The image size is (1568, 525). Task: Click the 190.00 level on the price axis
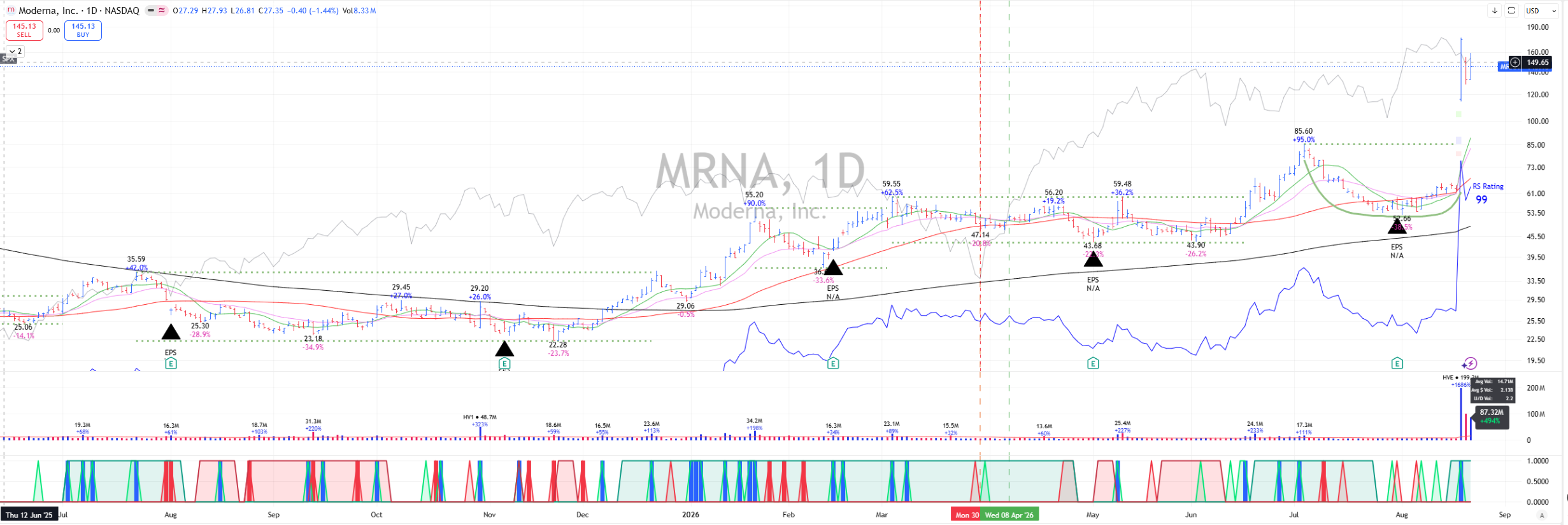pos(1538,27)
